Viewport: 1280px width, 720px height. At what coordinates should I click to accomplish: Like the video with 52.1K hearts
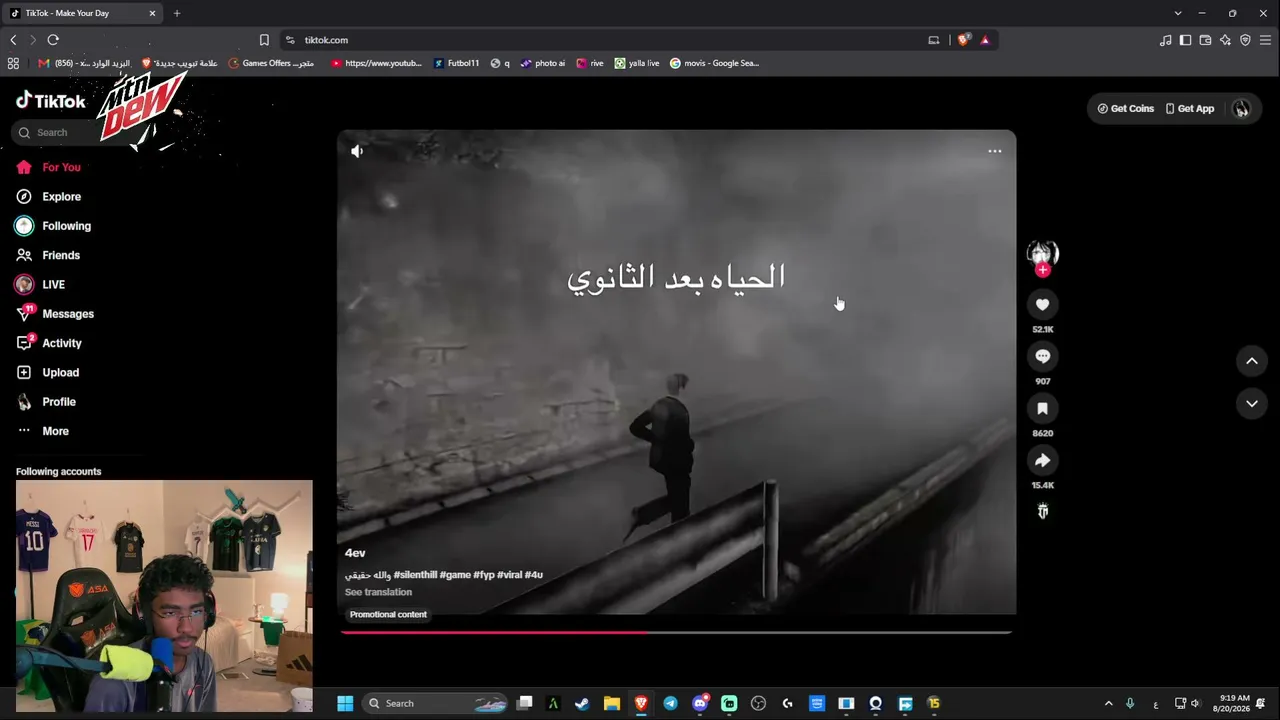click(x=1042, y=305)
